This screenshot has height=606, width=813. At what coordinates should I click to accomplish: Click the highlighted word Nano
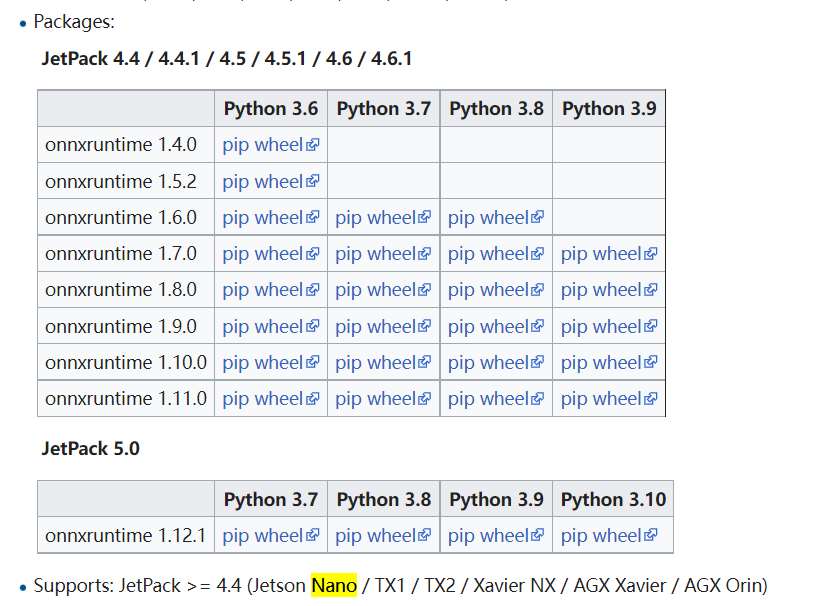[334, 585]
